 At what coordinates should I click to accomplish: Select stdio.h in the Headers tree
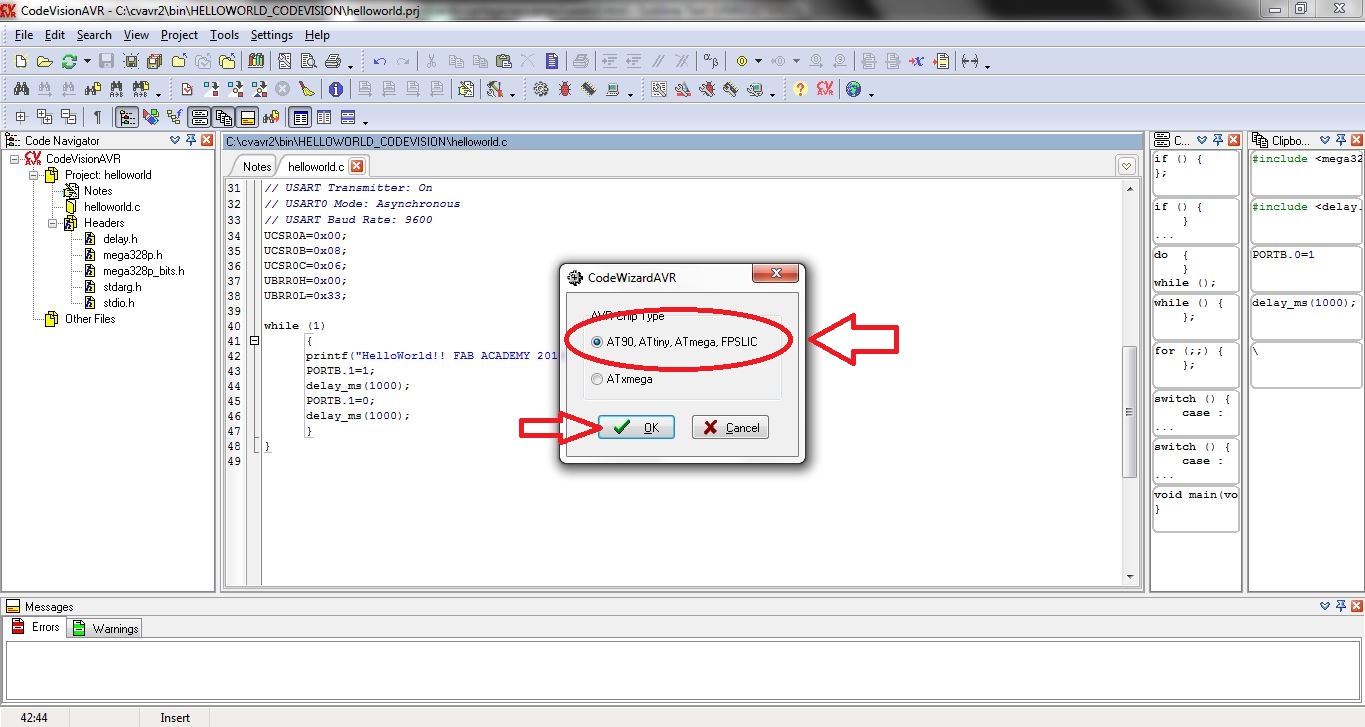(x=118, y=303)
